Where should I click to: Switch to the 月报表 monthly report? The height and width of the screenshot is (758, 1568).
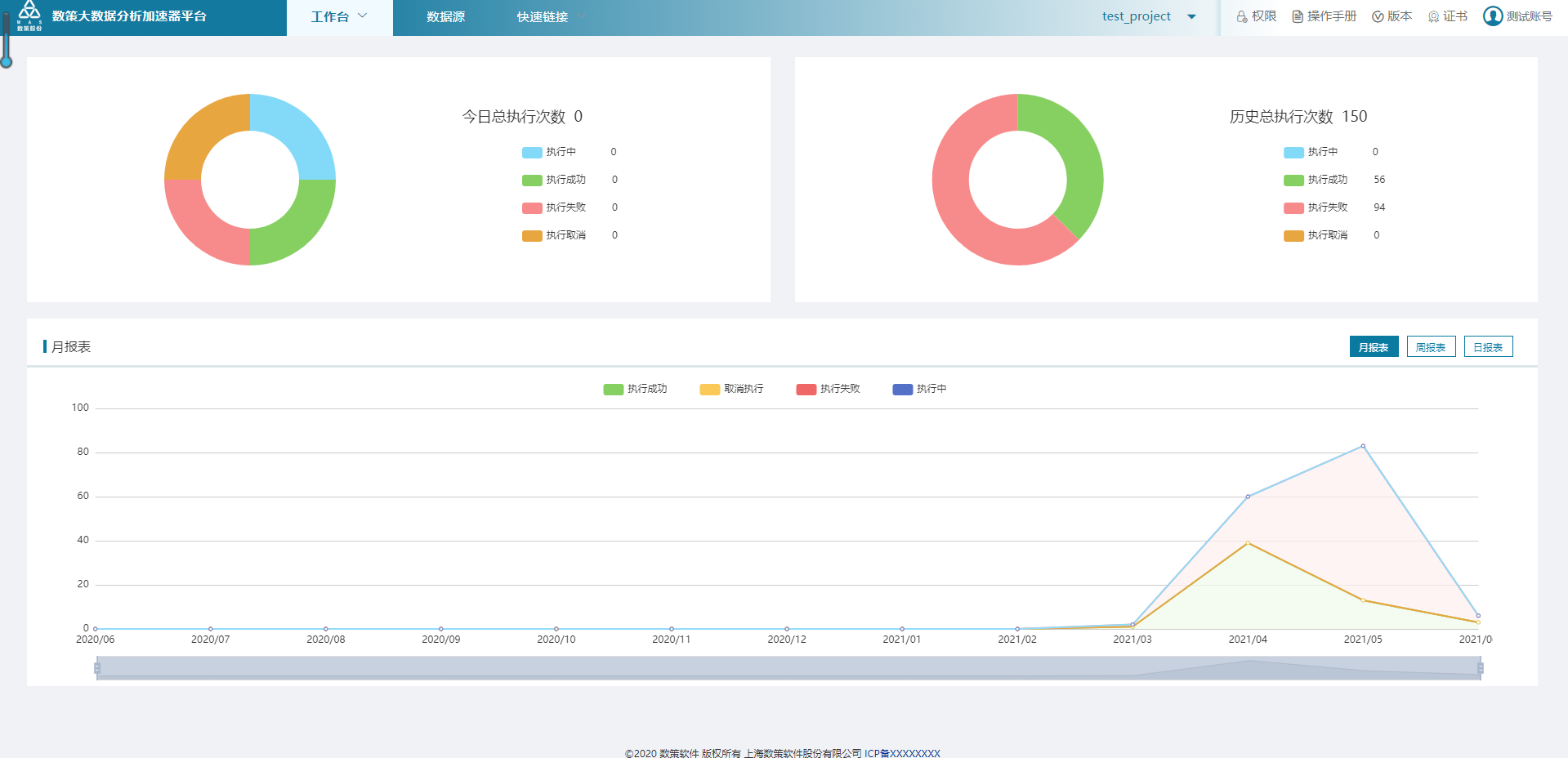[1374, 347]
